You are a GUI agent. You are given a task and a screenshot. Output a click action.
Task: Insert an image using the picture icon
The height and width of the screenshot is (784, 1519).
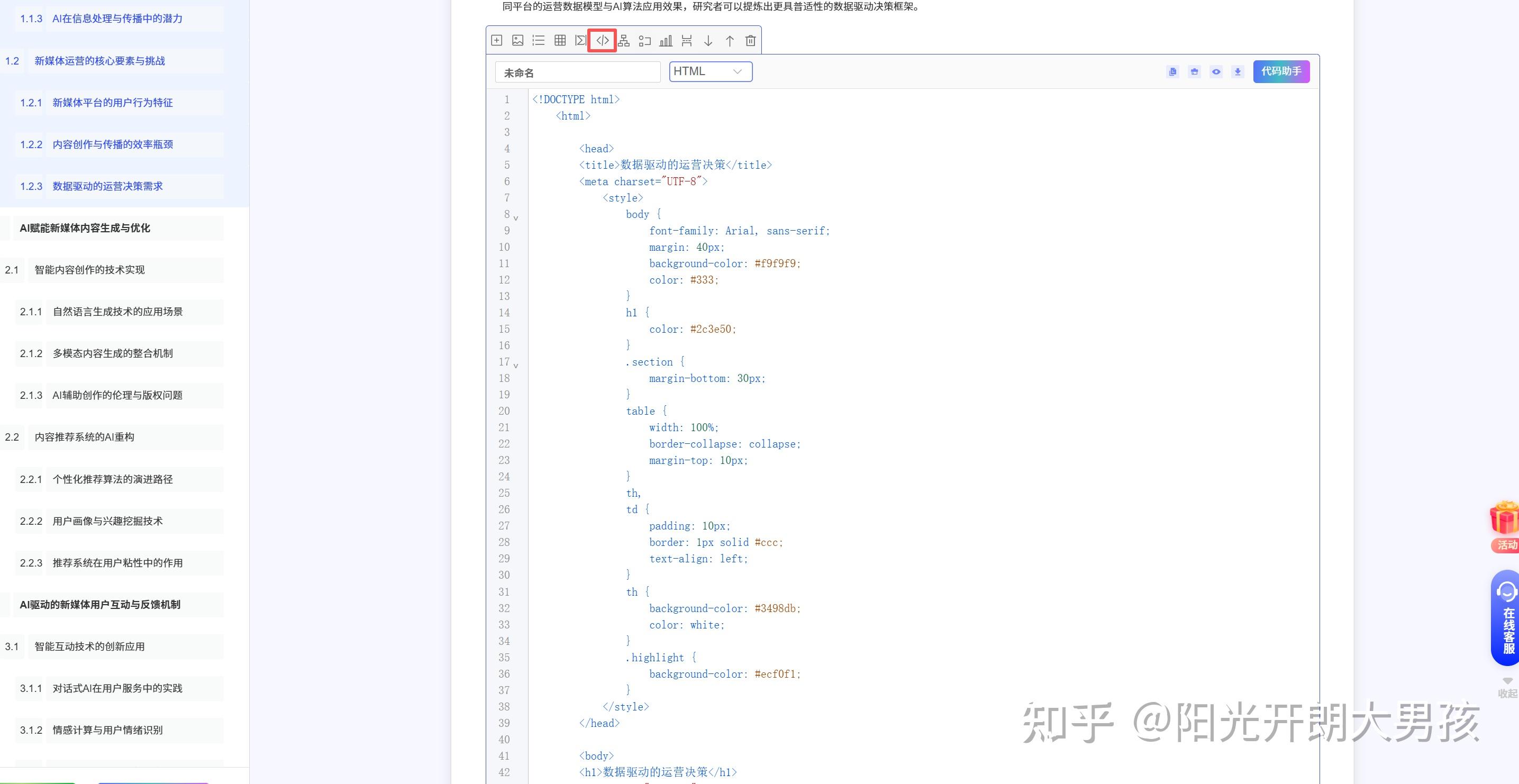518,41
